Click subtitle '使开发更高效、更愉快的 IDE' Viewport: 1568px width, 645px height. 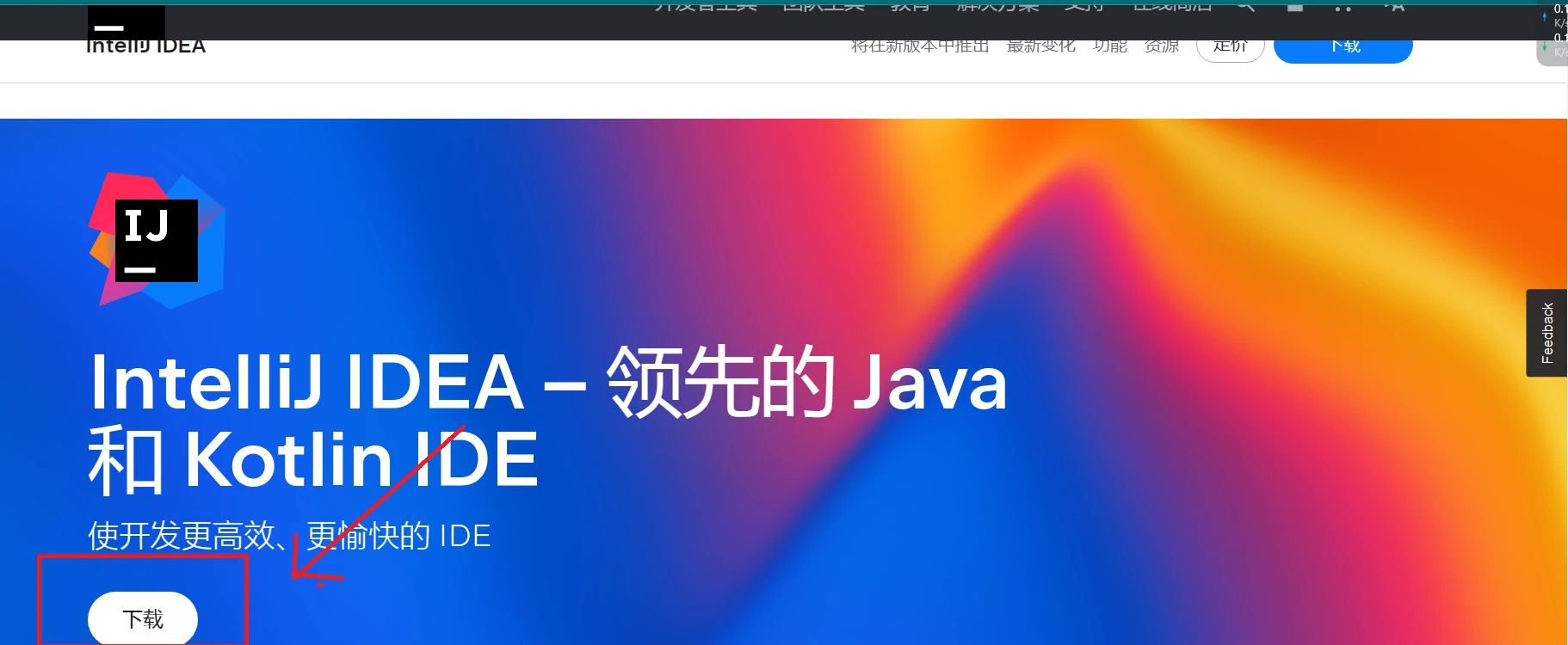coord(289,536)
